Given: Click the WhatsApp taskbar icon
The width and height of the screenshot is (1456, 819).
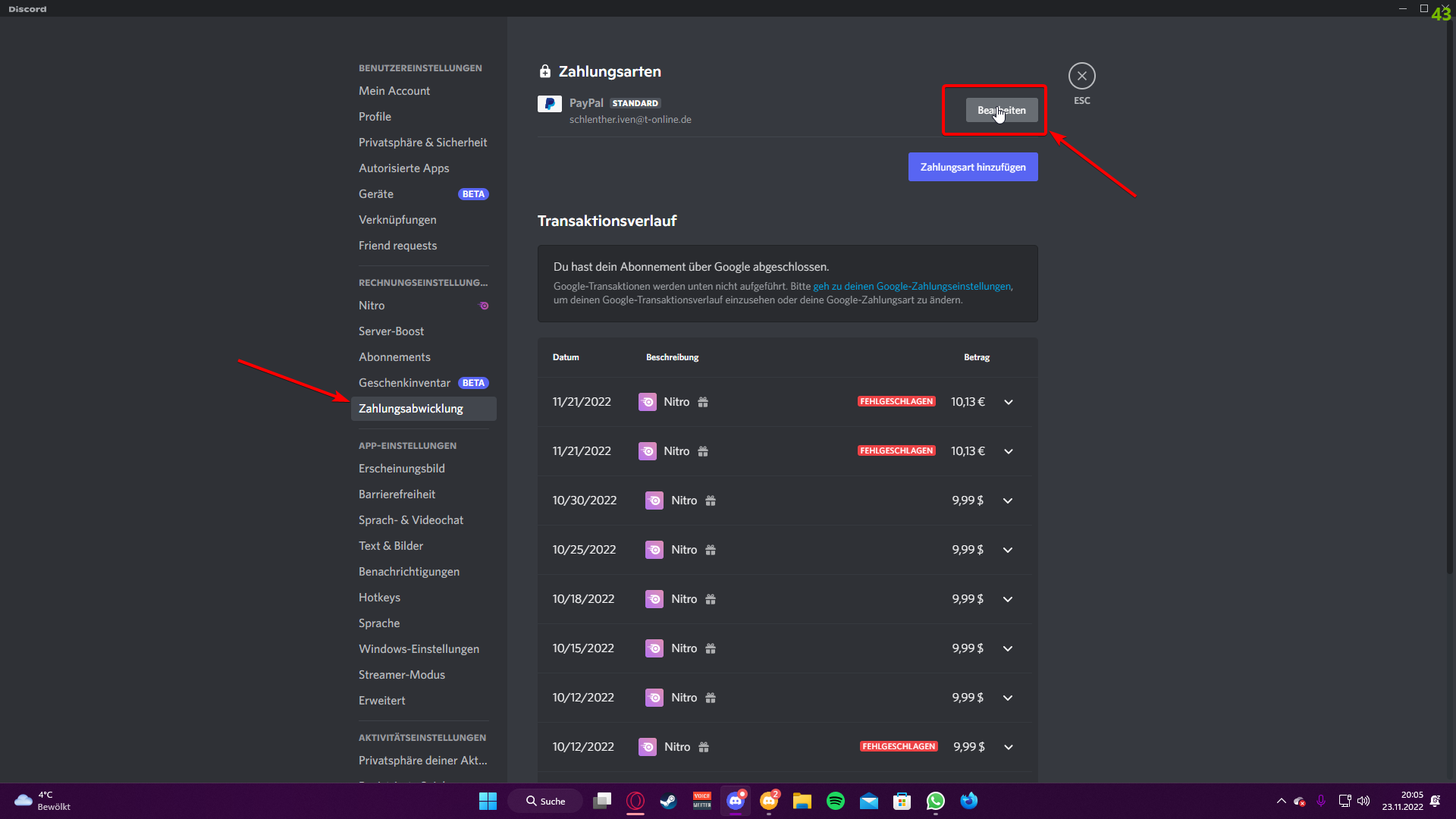Looking at the screenshot, I should (935, 801).
